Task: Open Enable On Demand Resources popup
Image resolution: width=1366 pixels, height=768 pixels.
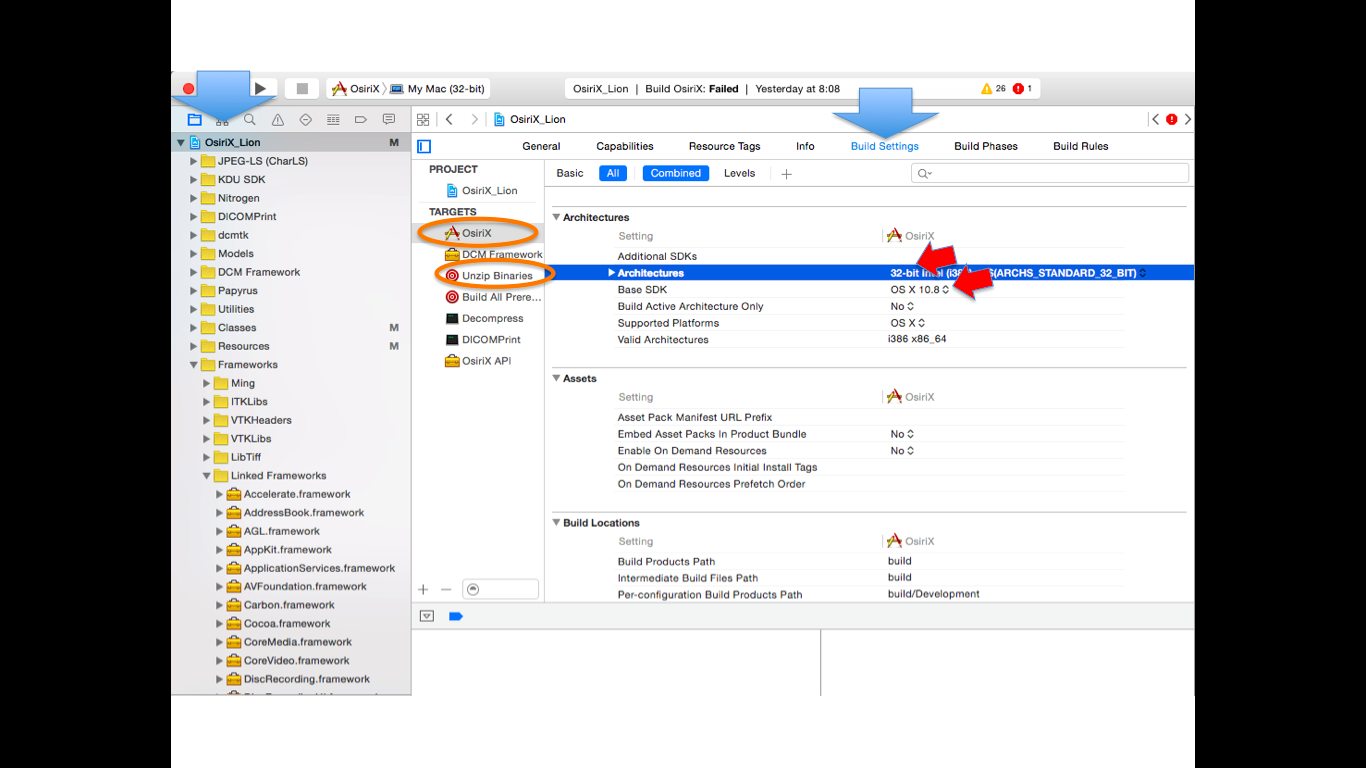Action: [x=902, y=451]
